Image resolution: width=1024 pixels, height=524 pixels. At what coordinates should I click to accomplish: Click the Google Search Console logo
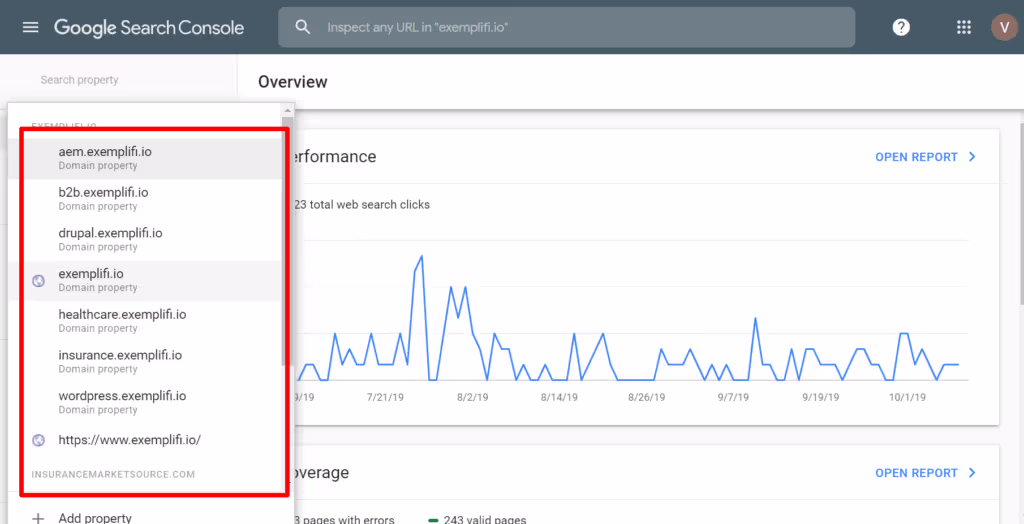click(x=149, y=27)
